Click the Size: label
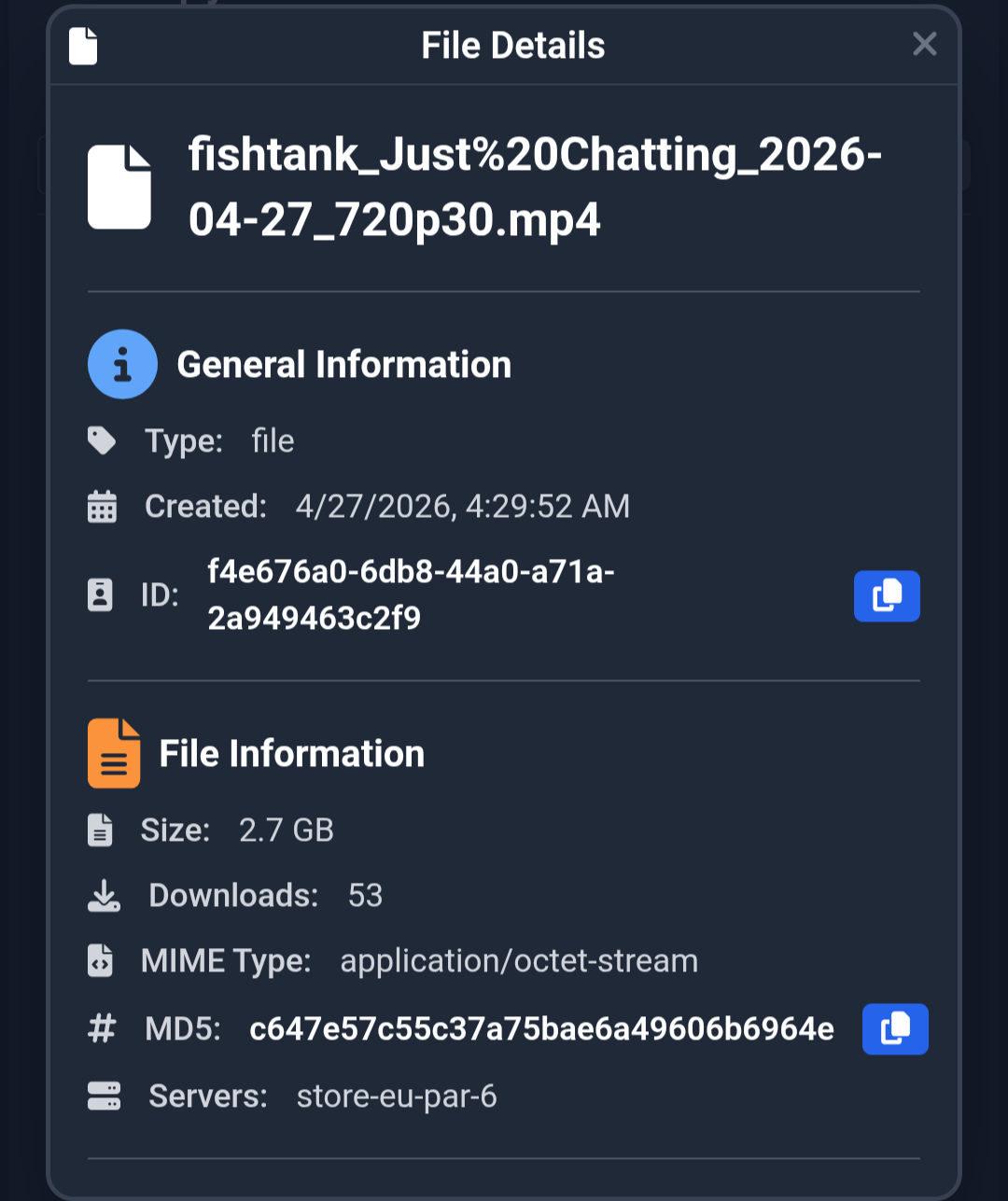The height and width of the screenshot is (1201, 1008). pyautogui.click(x=175, y=830)
